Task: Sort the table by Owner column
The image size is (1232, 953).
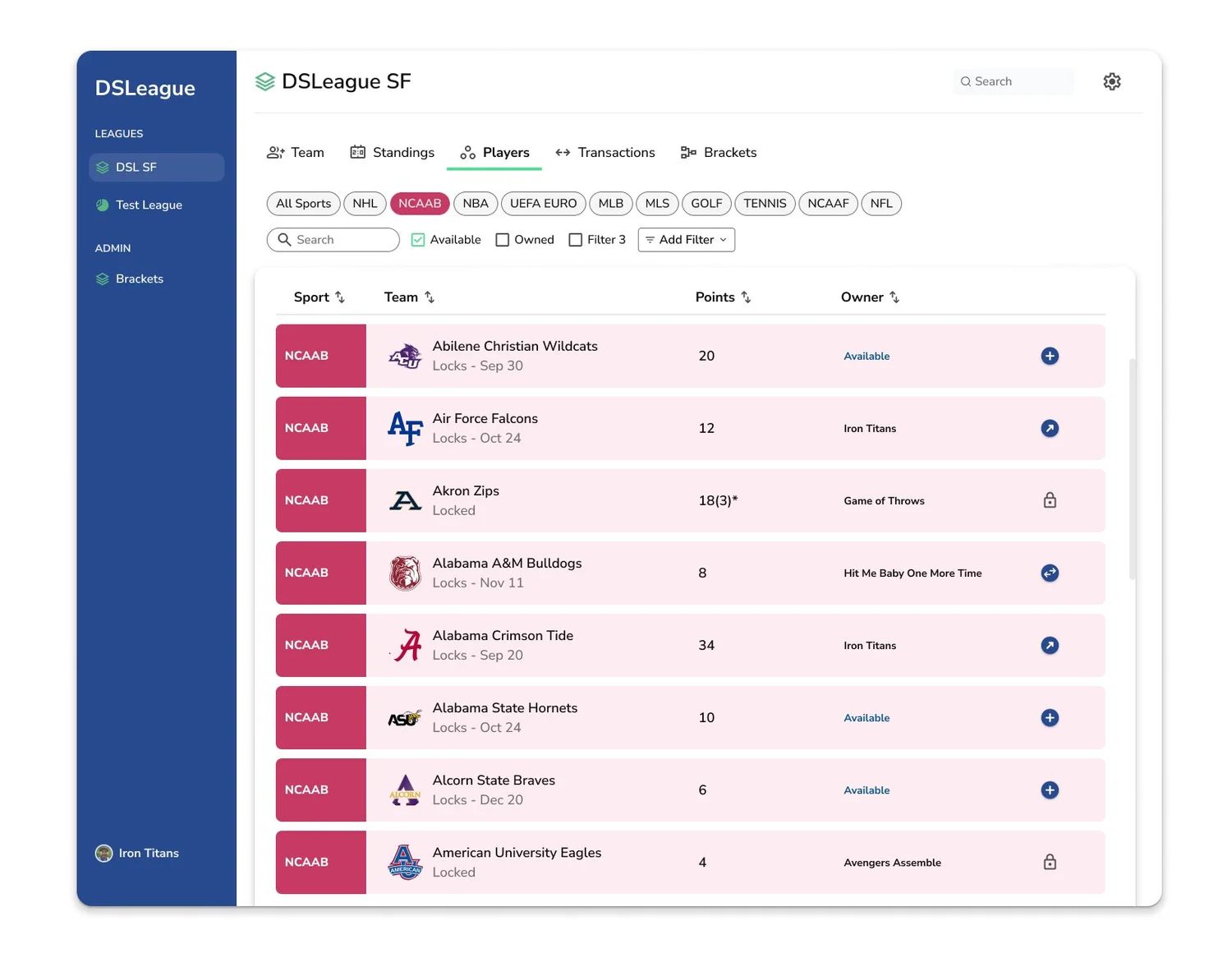Action: pyautogui.click(x=870, y=297)
